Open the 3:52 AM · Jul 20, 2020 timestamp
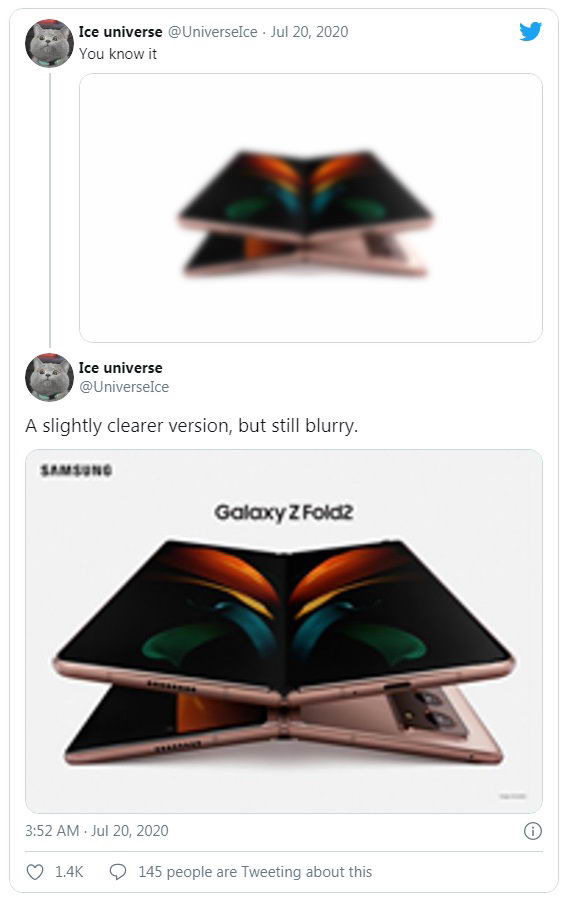565x901 pixels. tap(97, 831)
